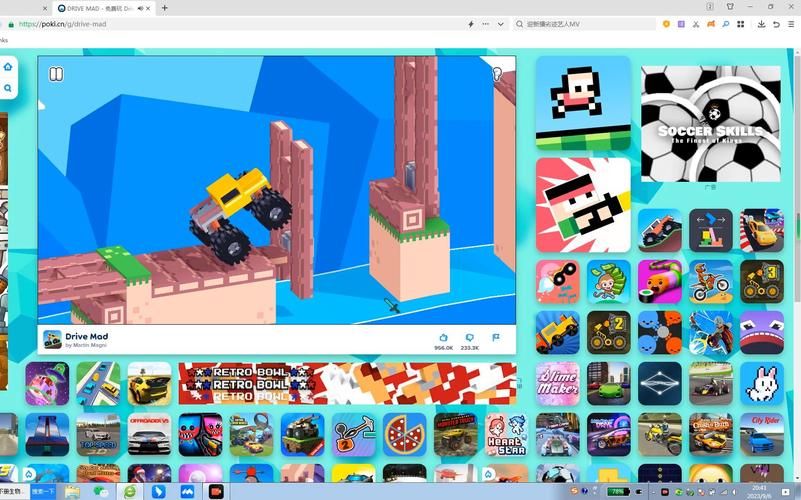Open the Moto bike game numbered 2
This screenshot has height=500, width=801.
tap(608, 332)
